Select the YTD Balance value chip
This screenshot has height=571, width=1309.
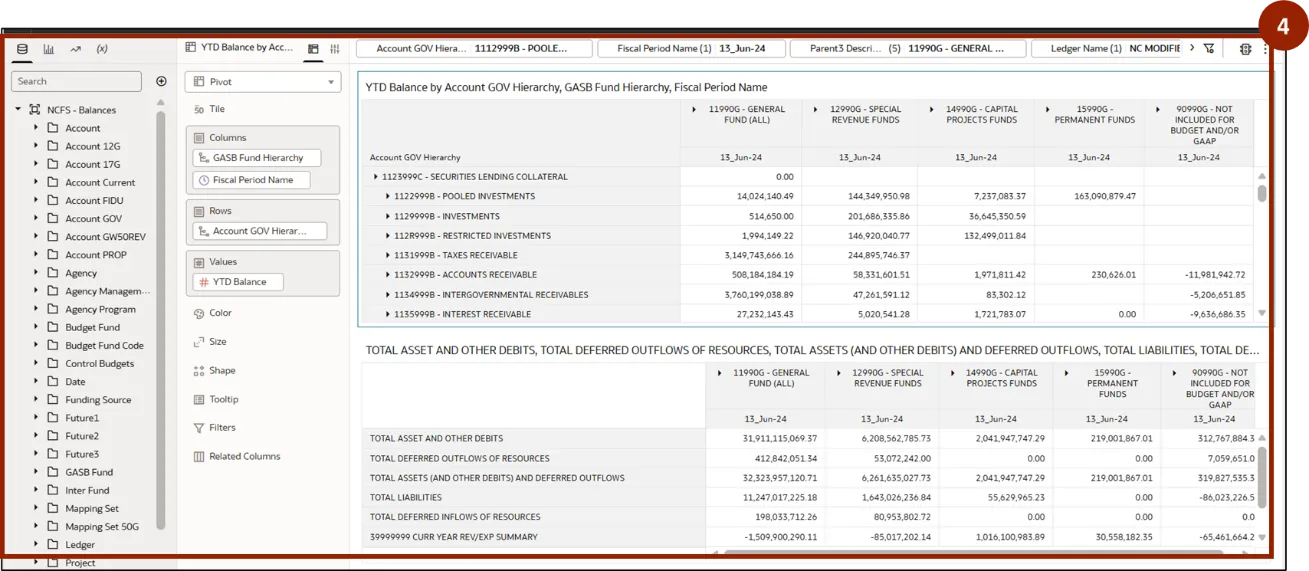pos(239,282)
